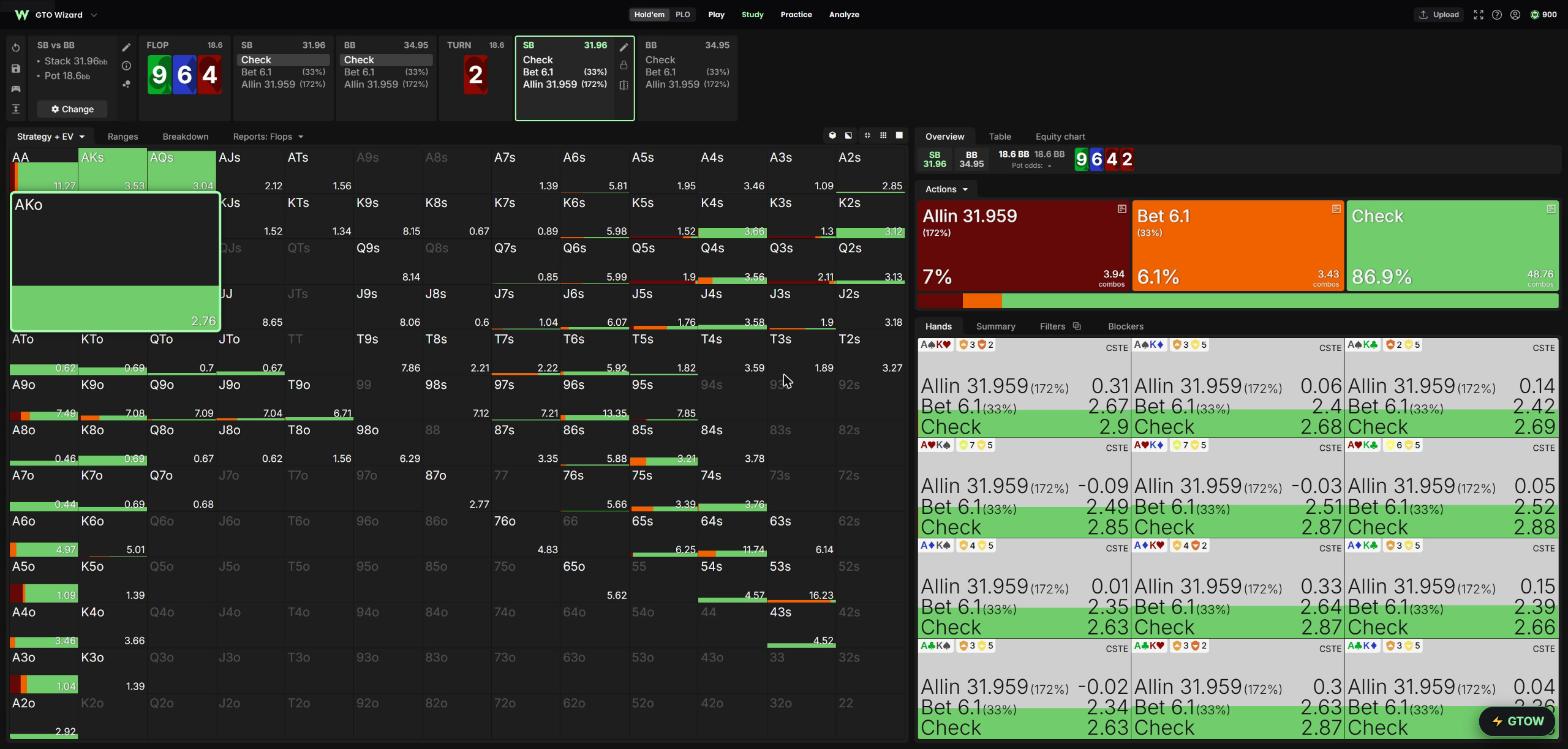Click the copy icon next to Filters

point(1077,326)
